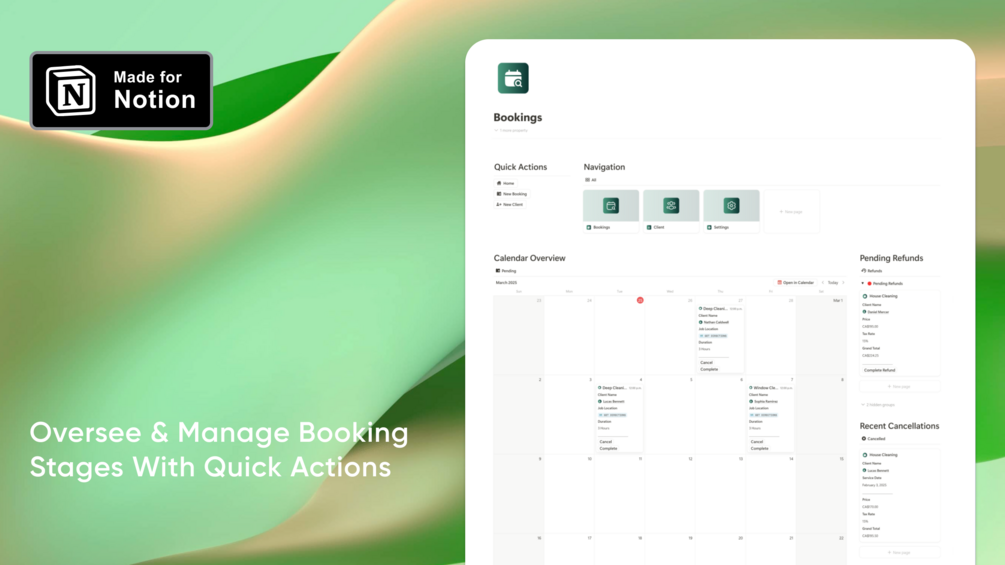The image size is (1005, 565).
Task: Select the Cancelled tab under Recent Cancellations
Action: pos(873,439)
